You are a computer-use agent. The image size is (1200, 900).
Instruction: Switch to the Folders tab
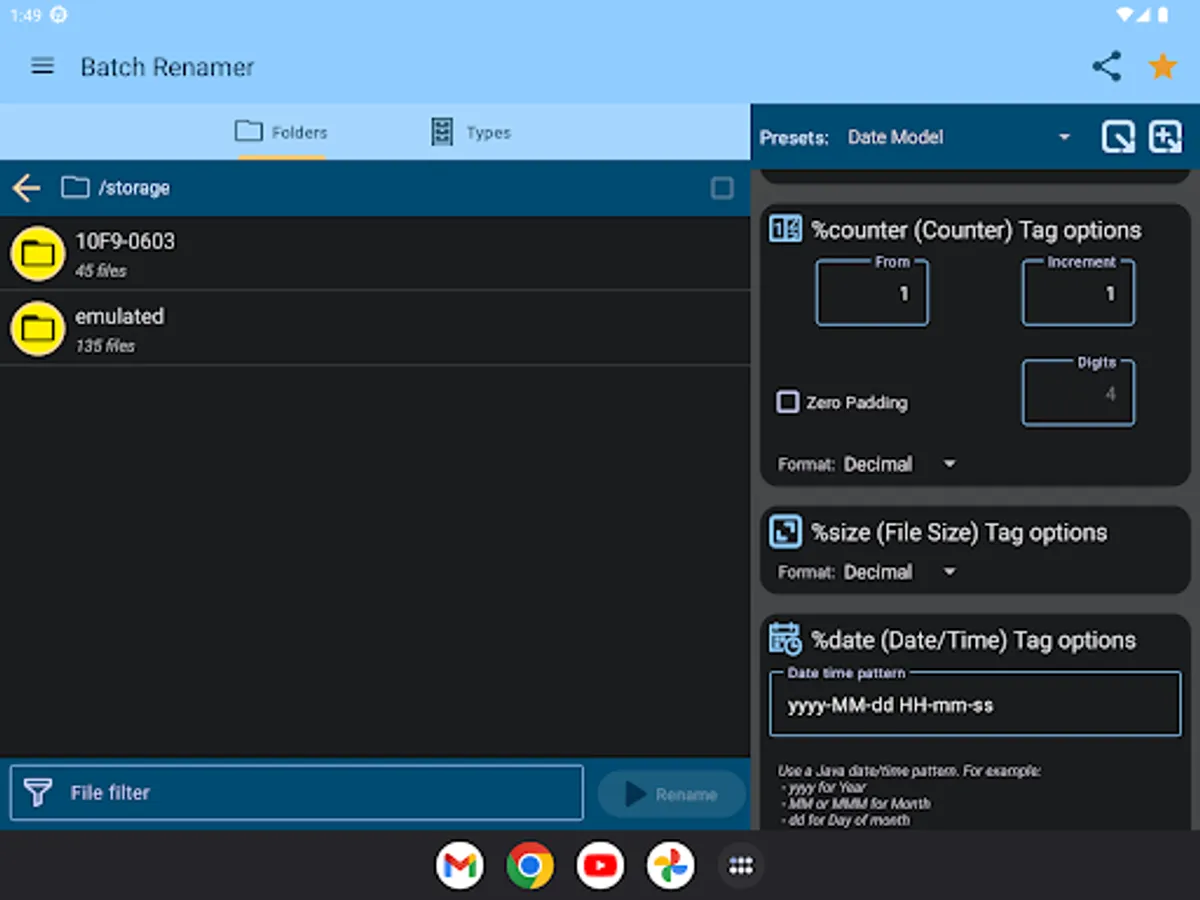[281, 132]
